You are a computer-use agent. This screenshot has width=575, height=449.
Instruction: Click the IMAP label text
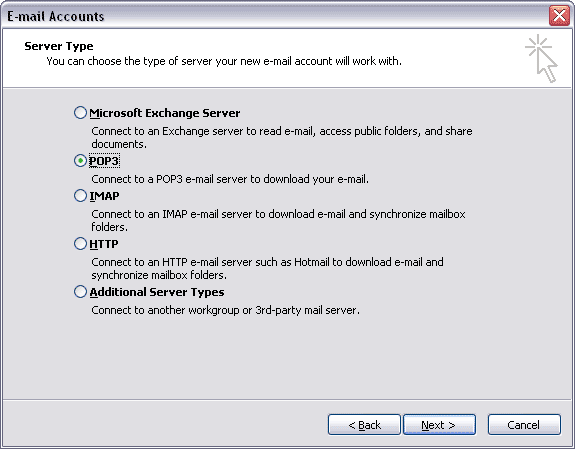click(105, 196)
